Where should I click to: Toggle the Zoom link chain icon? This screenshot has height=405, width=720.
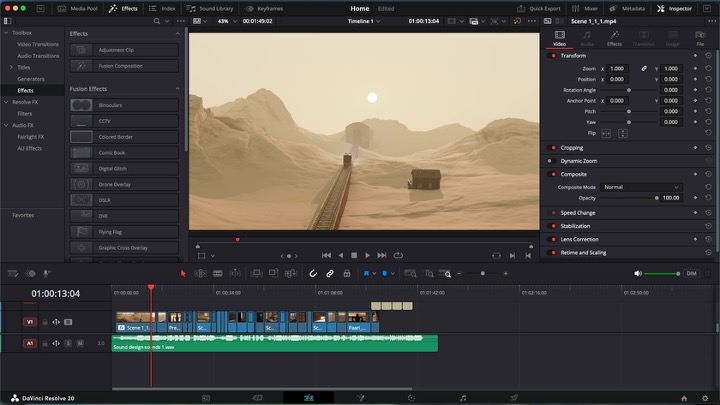point(644,68)
